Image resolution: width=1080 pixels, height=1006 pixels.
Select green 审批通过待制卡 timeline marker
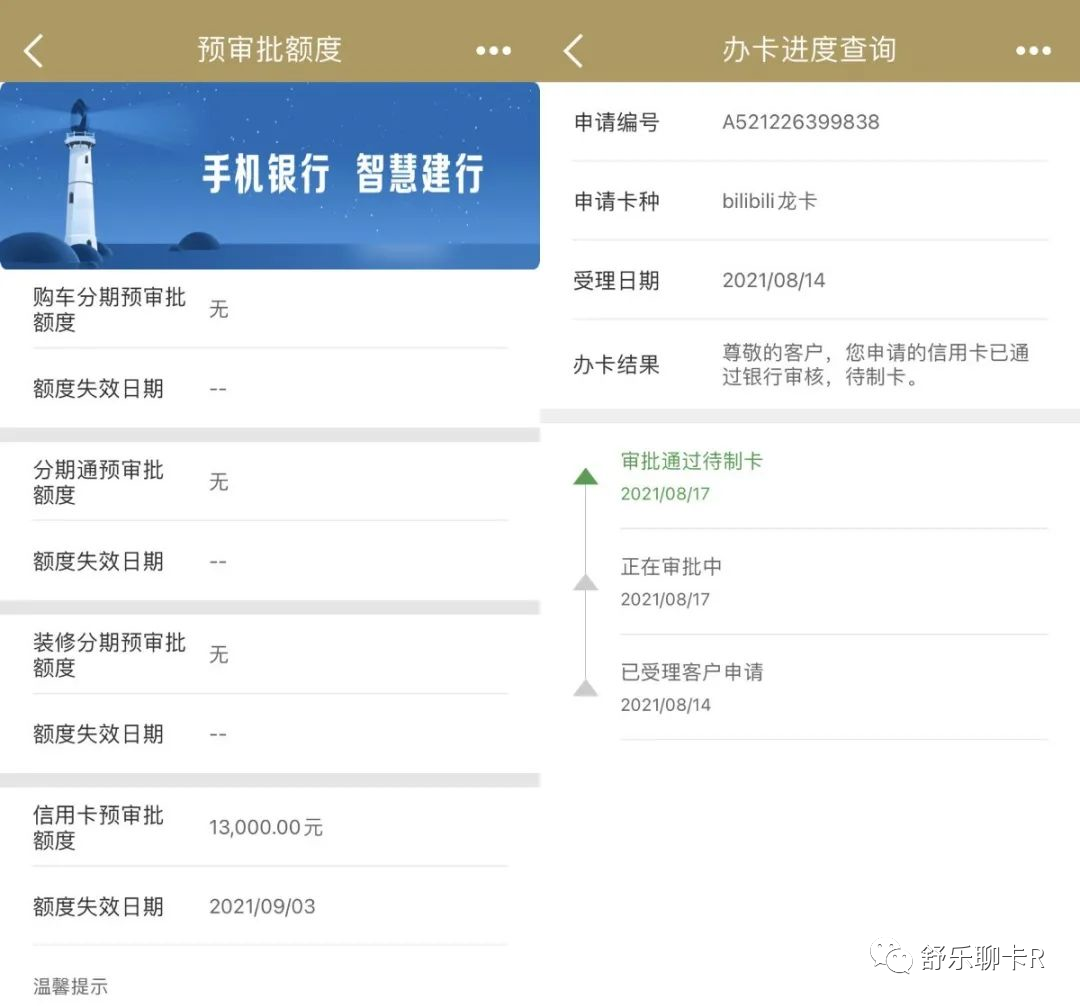585,476
